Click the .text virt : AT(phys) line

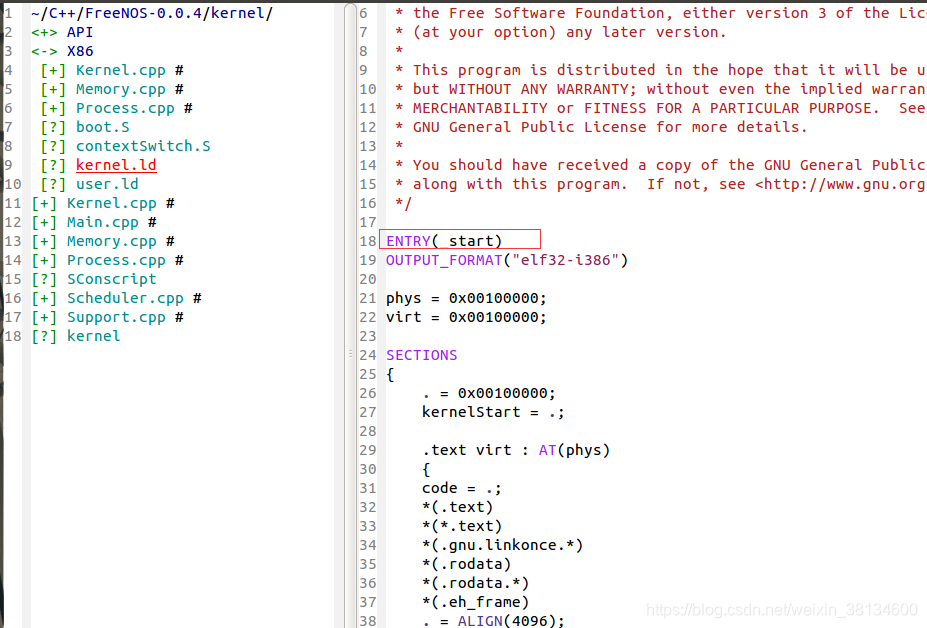click(x=516, y=450)
